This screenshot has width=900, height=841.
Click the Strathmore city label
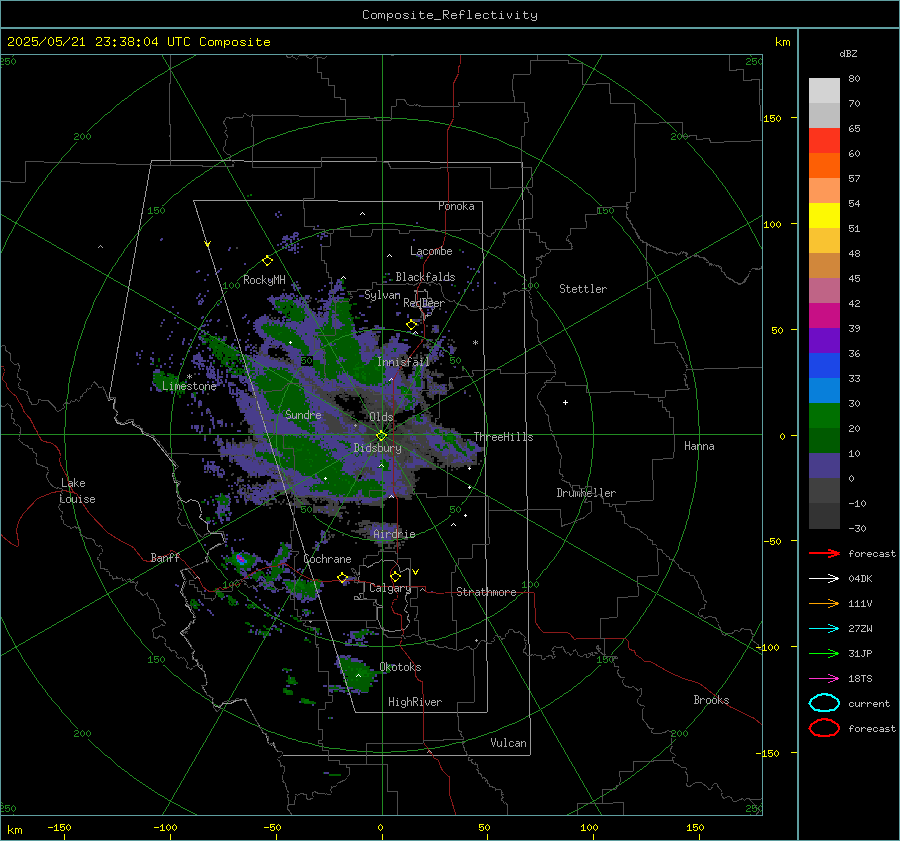tap(486, 592)
